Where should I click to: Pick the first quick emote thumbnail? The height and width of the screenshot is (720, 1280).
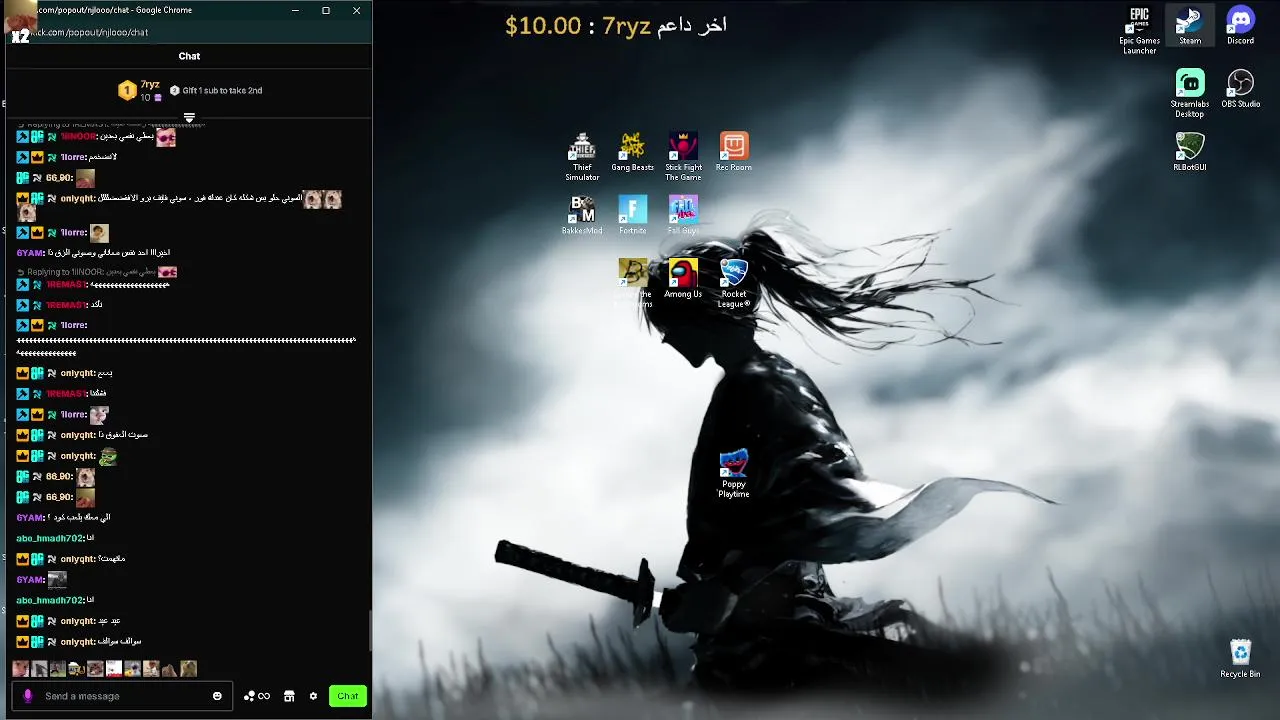click(x=20, y=669)
